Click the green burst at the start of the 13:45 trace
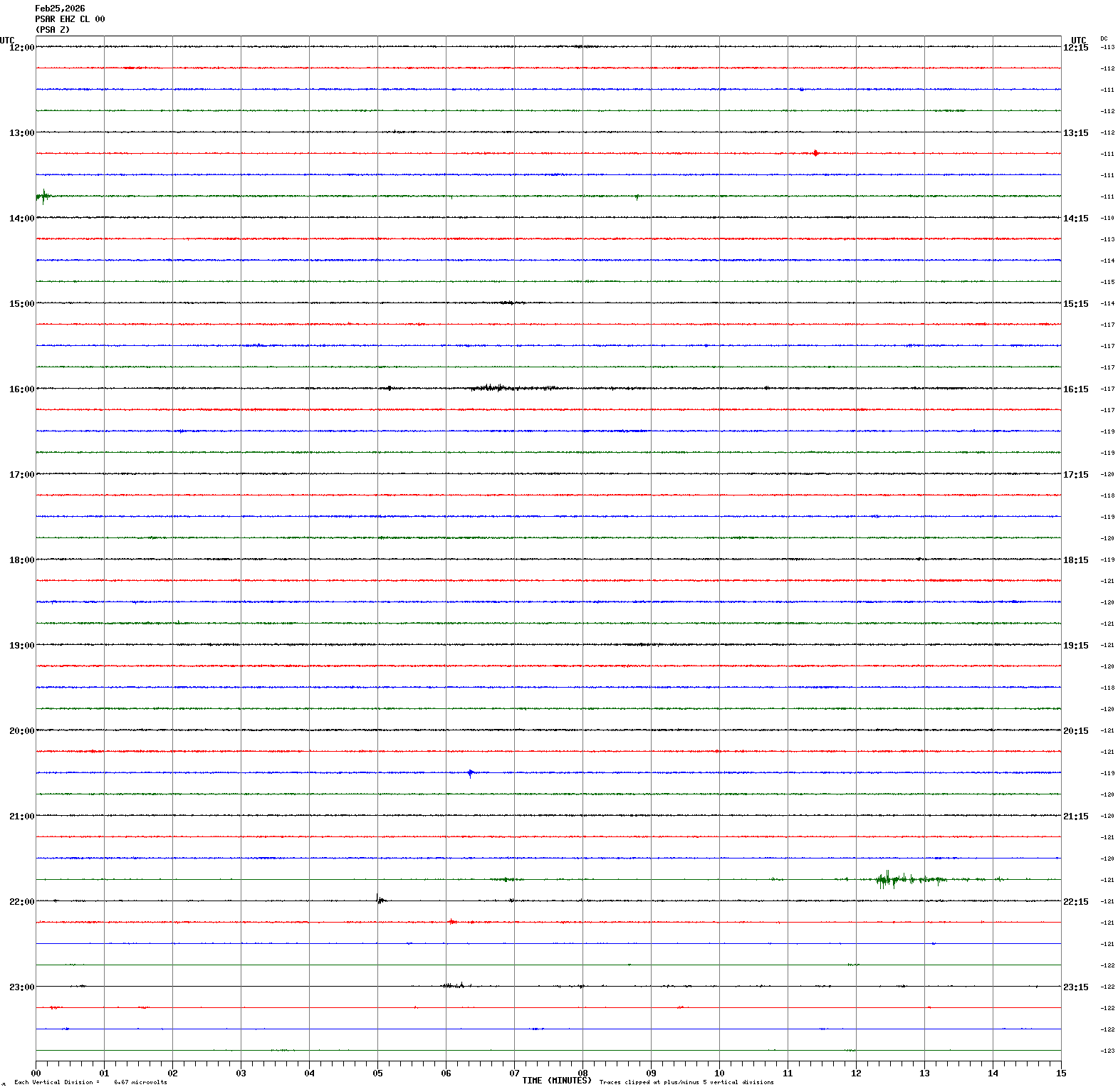Screen dimensions: 1118x1092 point(43,196)
